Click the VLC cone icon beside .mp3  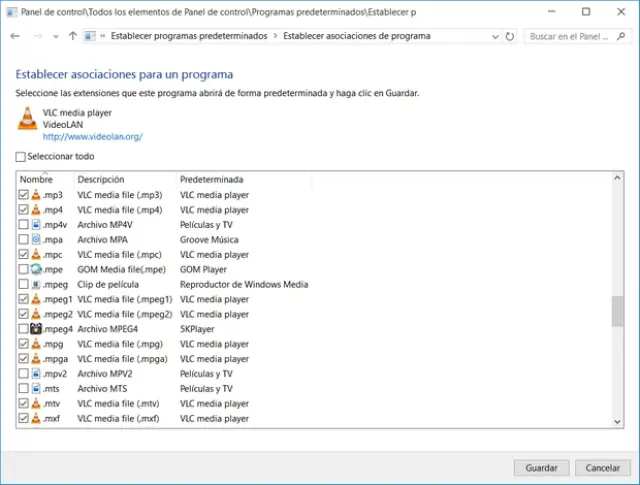pyautogui.click(x=36, y=195)
